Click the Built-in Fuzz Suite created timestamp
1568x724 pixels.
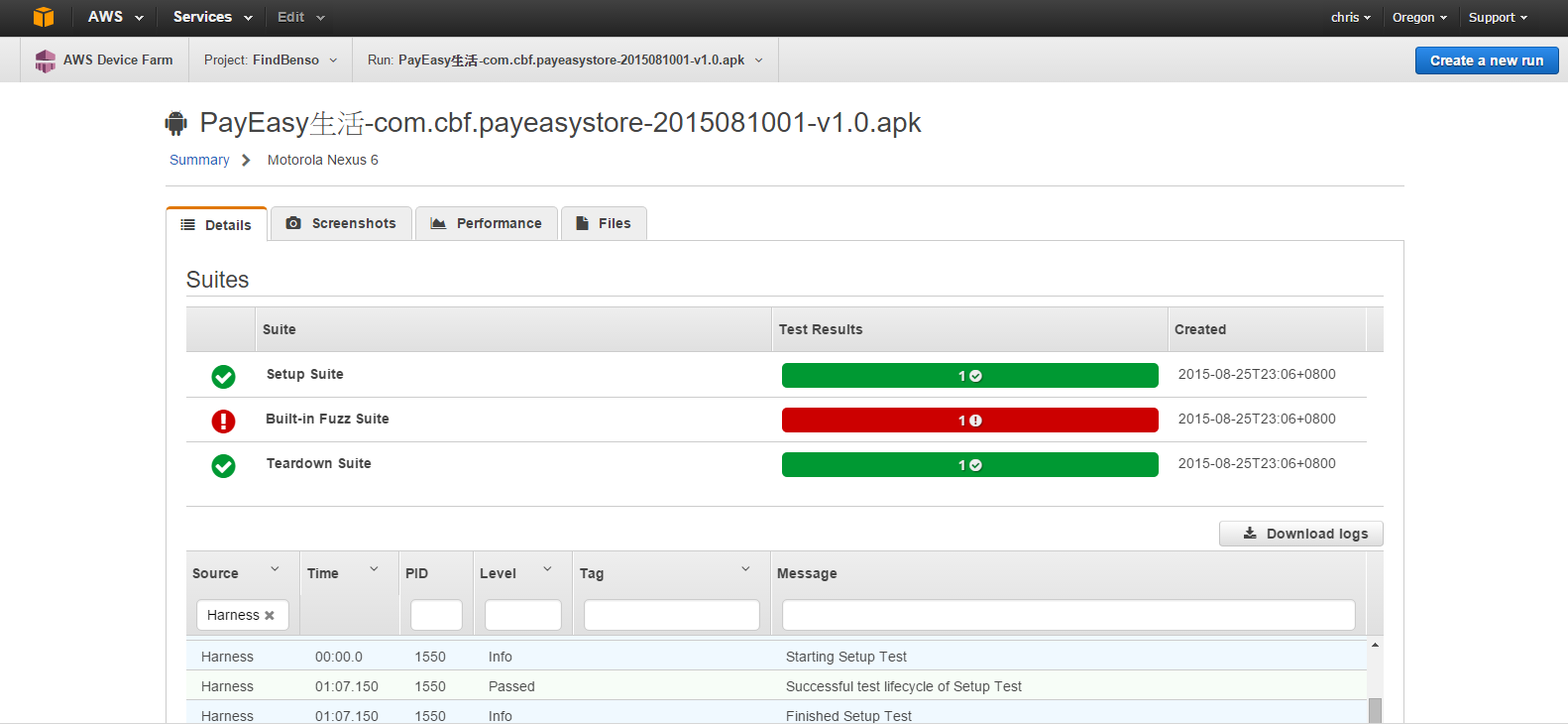[x=1257, y=419]
